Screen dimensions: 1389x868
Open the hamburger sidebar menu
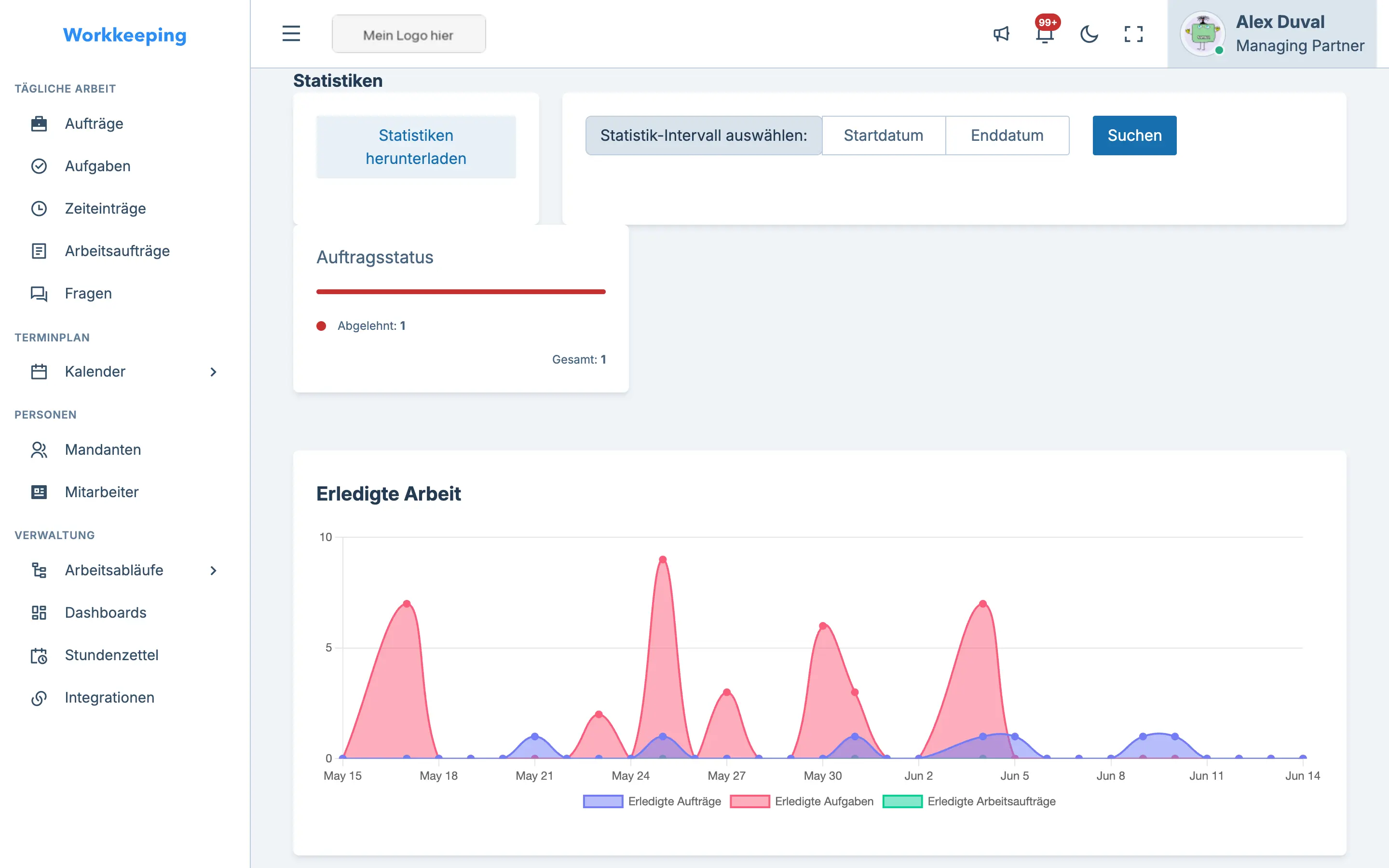tap(291, 34)
